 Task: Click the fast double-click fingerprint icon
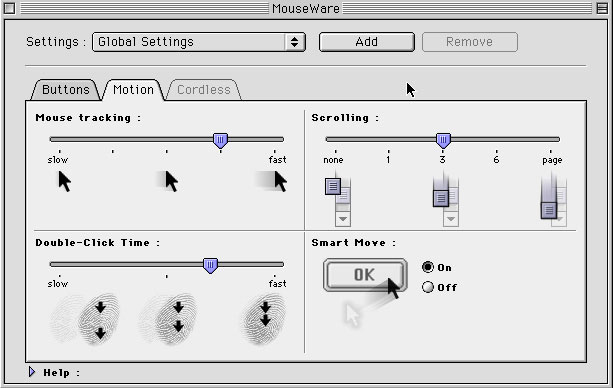pyautogui.click(x=263, y=320)
